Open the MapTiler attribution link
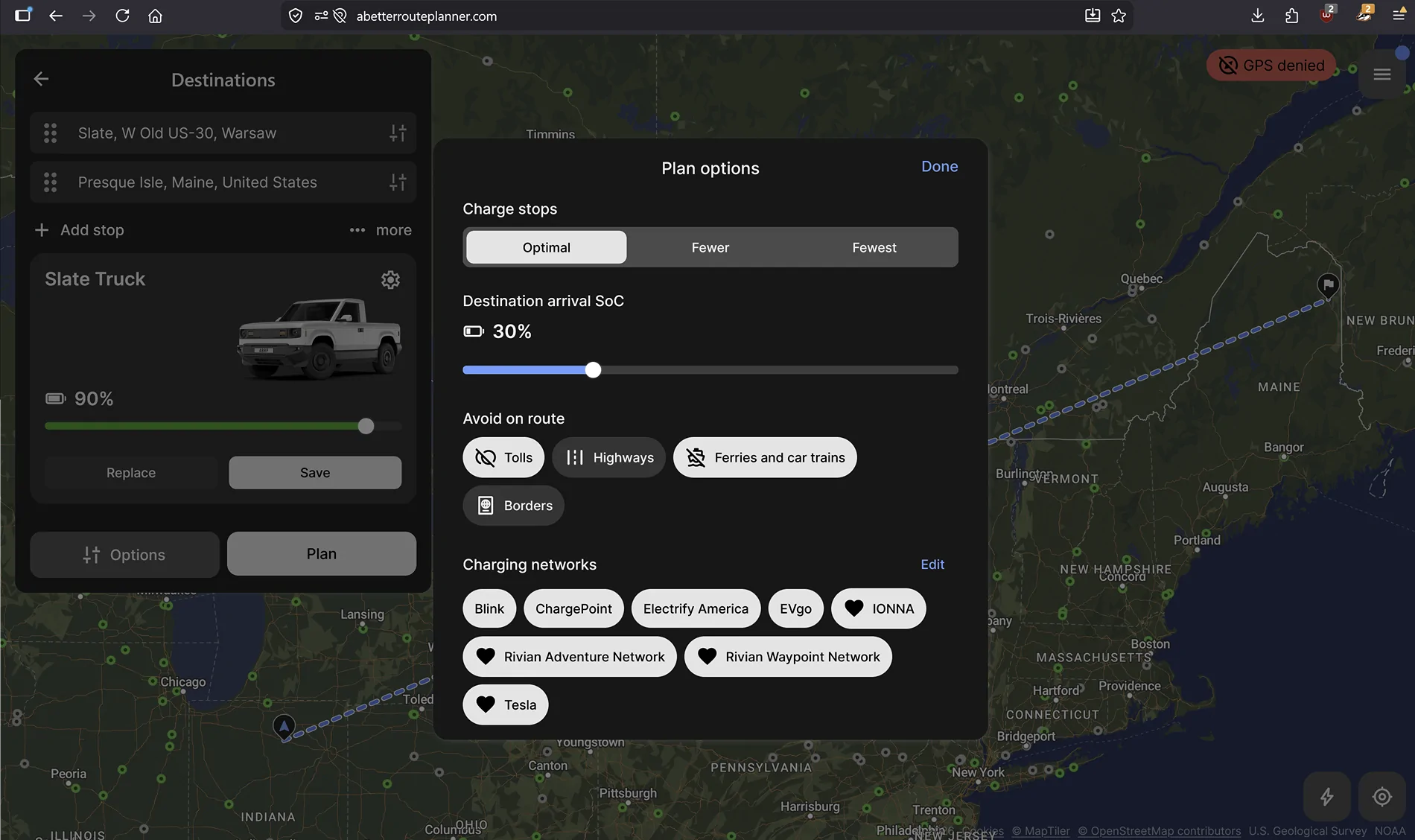The width and height of the screenshot is (1415, 840). pos(1040,831)
